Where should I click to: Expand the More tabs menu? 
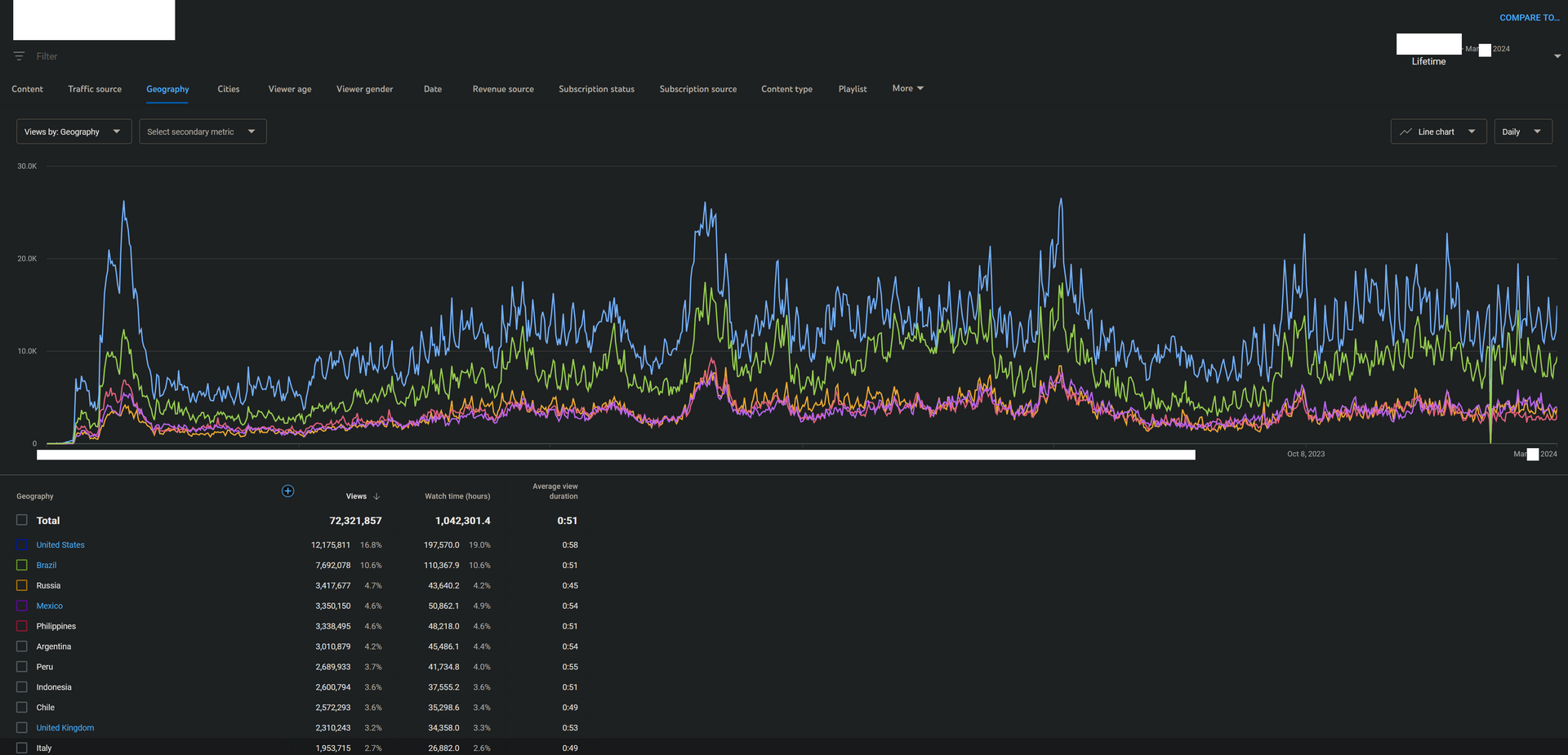(907, 88)
